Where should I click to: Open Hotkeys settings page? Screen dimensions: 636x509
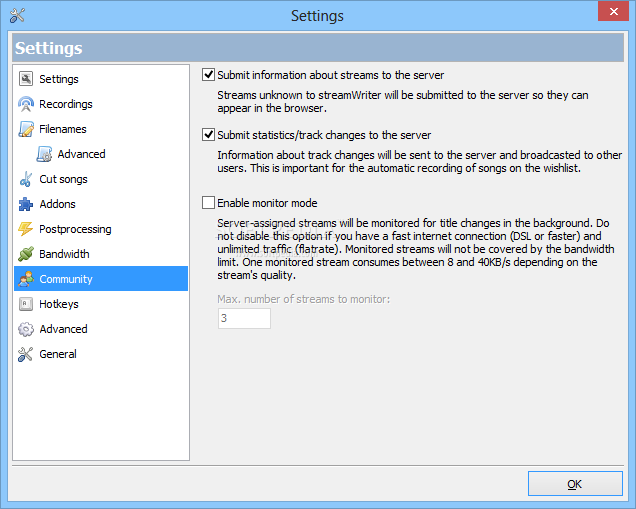point(59,304)
